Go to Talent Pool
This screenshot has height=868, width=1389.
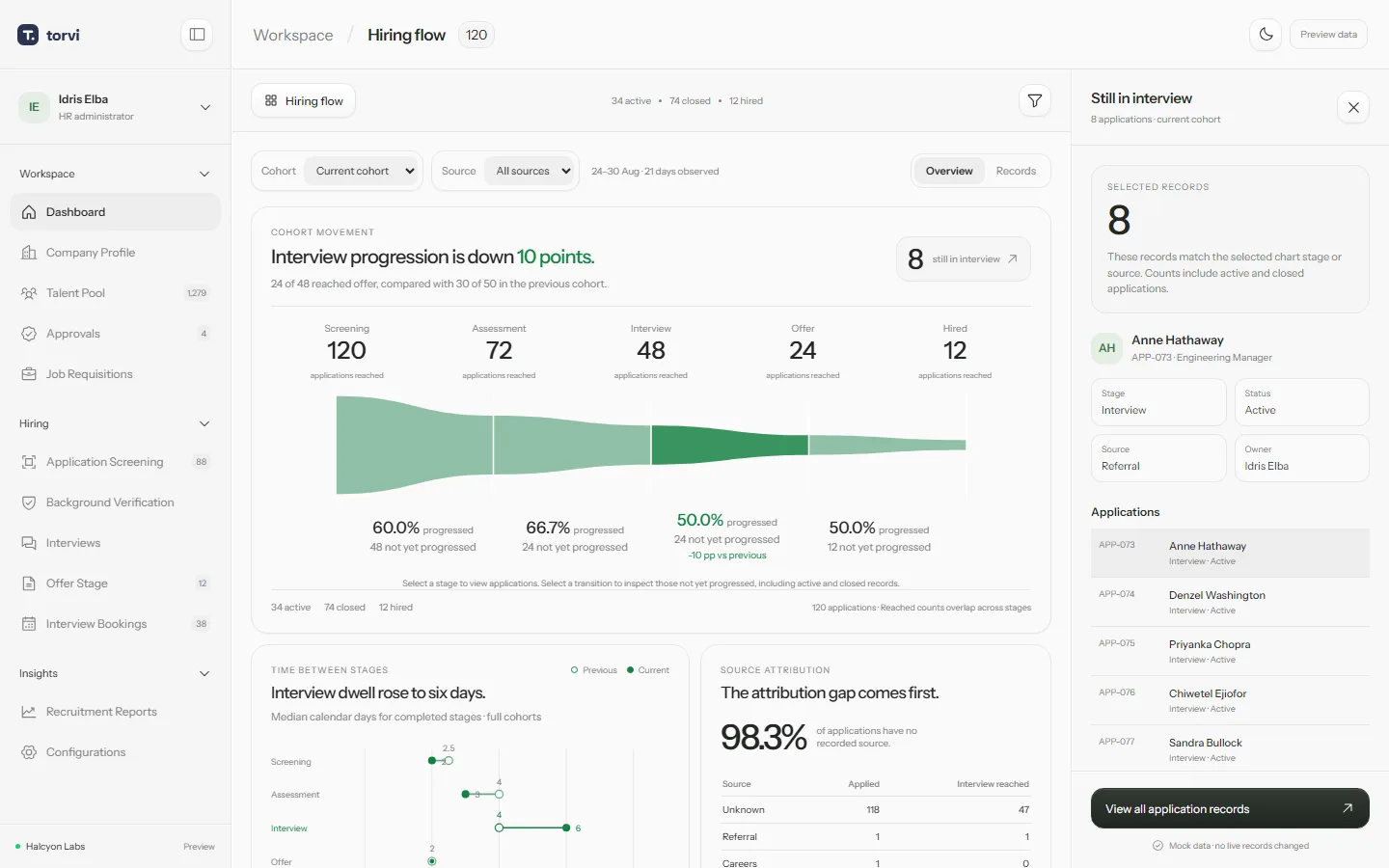point(115,293)
